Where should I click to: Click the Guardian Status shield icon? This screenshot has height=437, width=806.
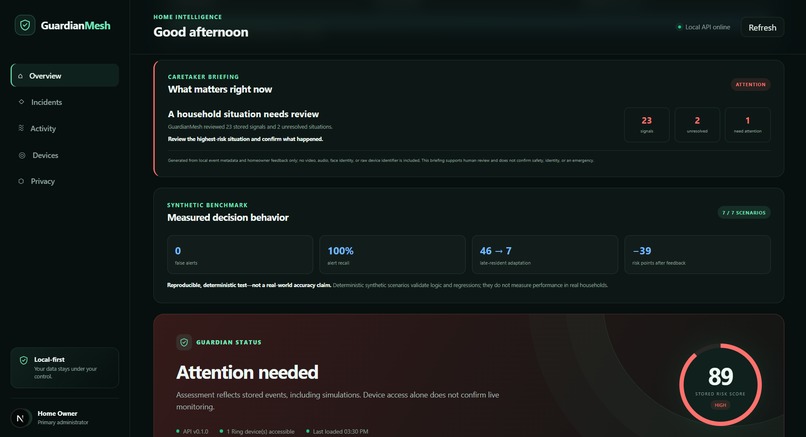tap(184, 342)
